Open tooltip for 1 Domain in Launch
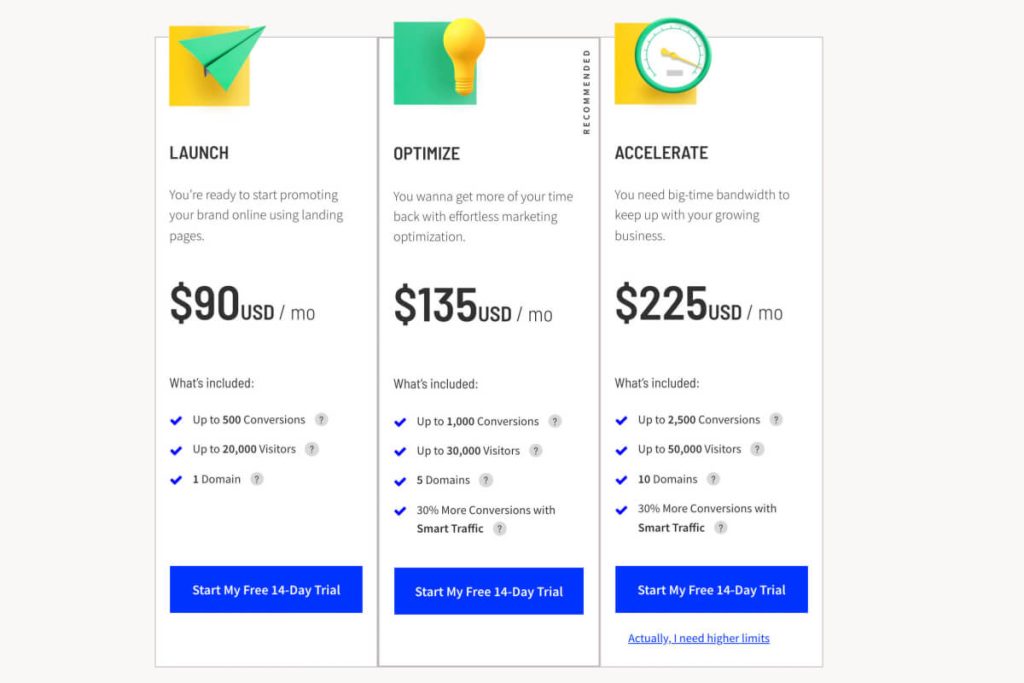 click(x=257, y=479)
